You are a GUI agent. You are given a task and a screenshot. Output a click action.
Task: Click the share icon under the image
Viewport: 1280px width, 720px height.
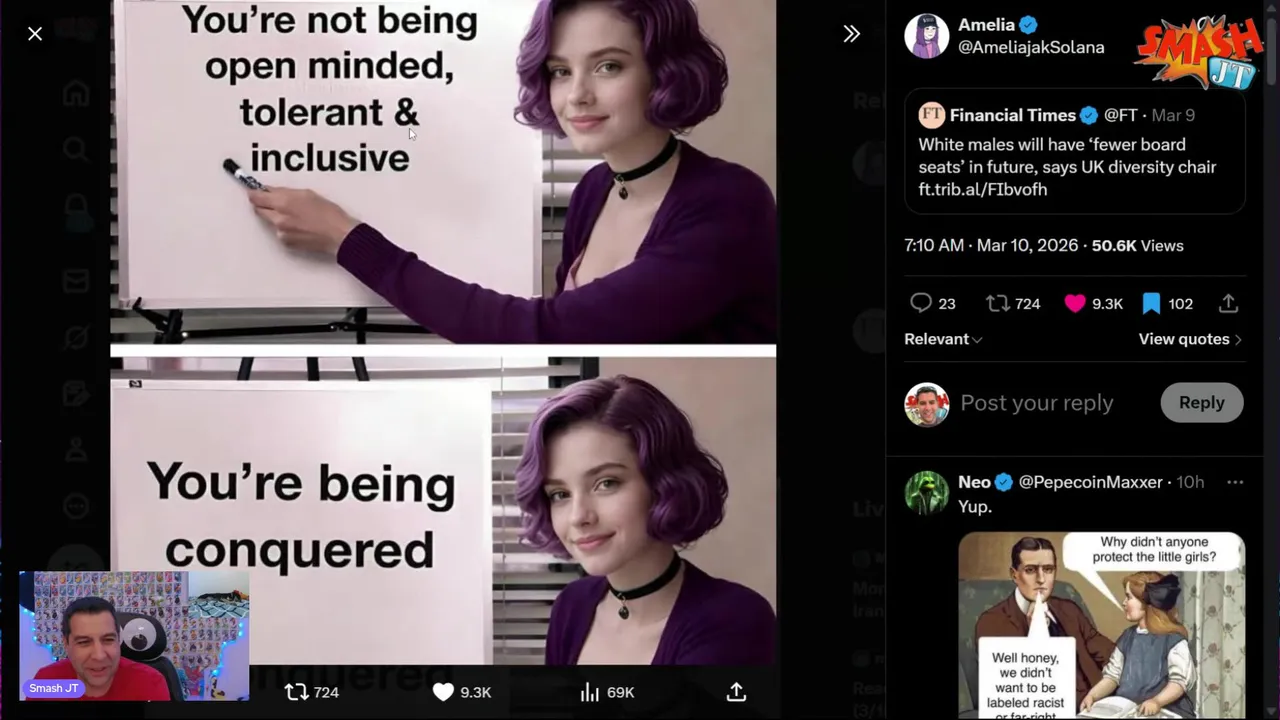(x=736, y=692)
